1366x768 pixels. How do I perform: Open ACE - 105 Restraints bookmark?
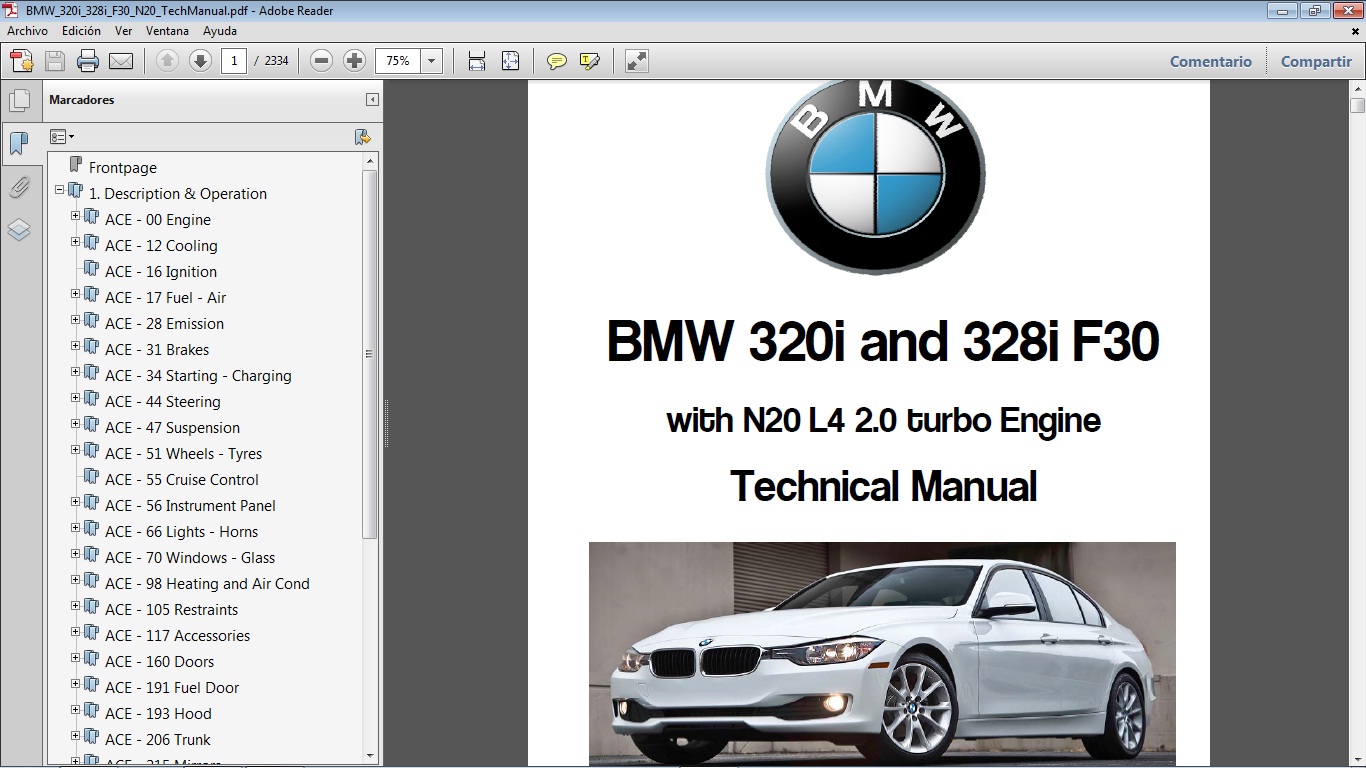coord(172,610)
